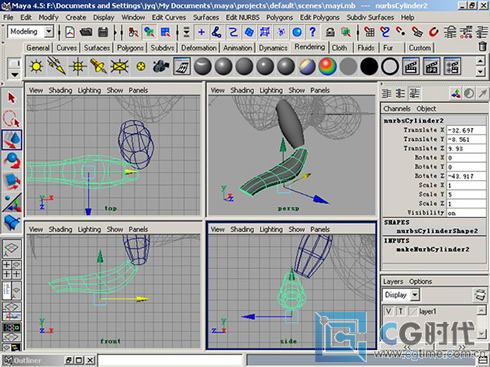Click makeNurbCylinder2 under INPUTS
Image resolution: width=490 pixels, height=367 pixels.
tap(433, 249)
